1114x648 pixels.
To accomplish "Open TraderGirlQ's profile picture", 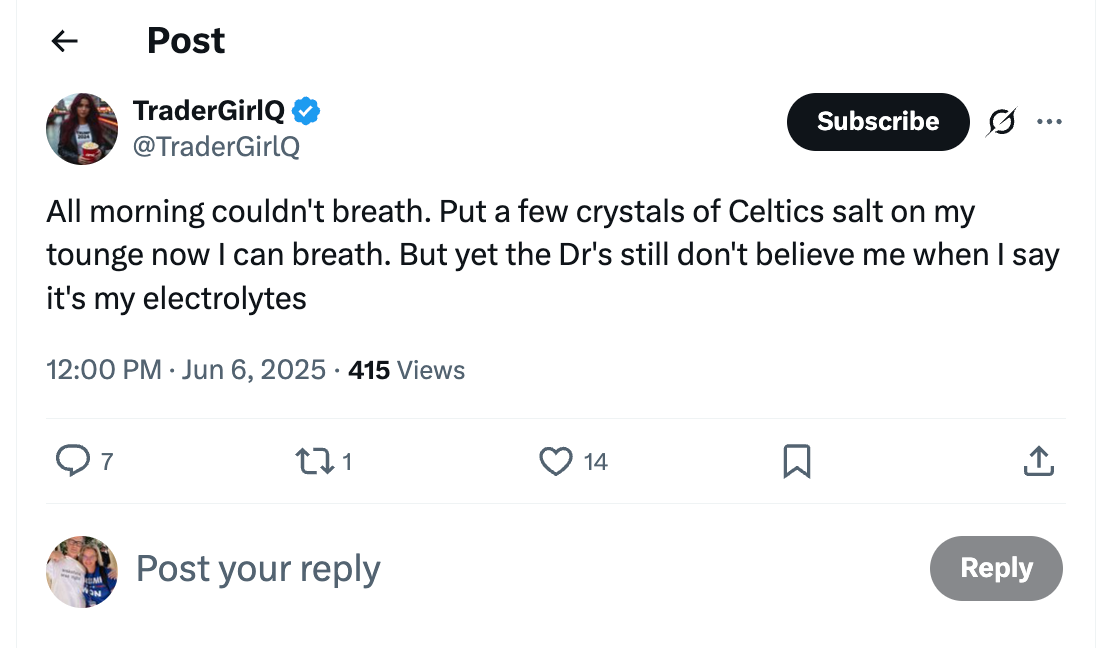I will tap(82, 129).
